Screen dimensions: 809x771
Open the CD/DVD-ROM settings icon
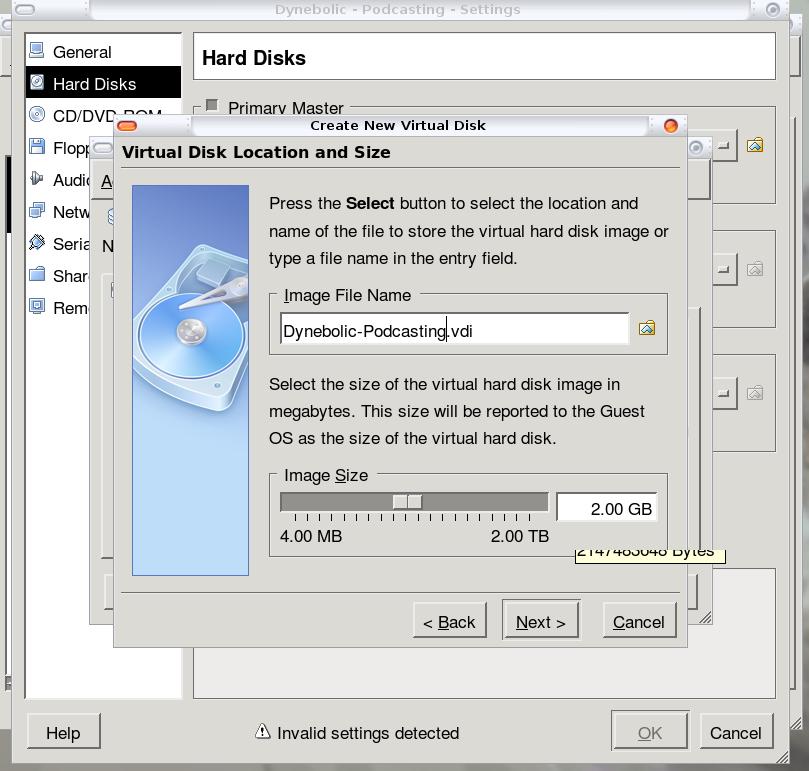click(x=38, y=115)
